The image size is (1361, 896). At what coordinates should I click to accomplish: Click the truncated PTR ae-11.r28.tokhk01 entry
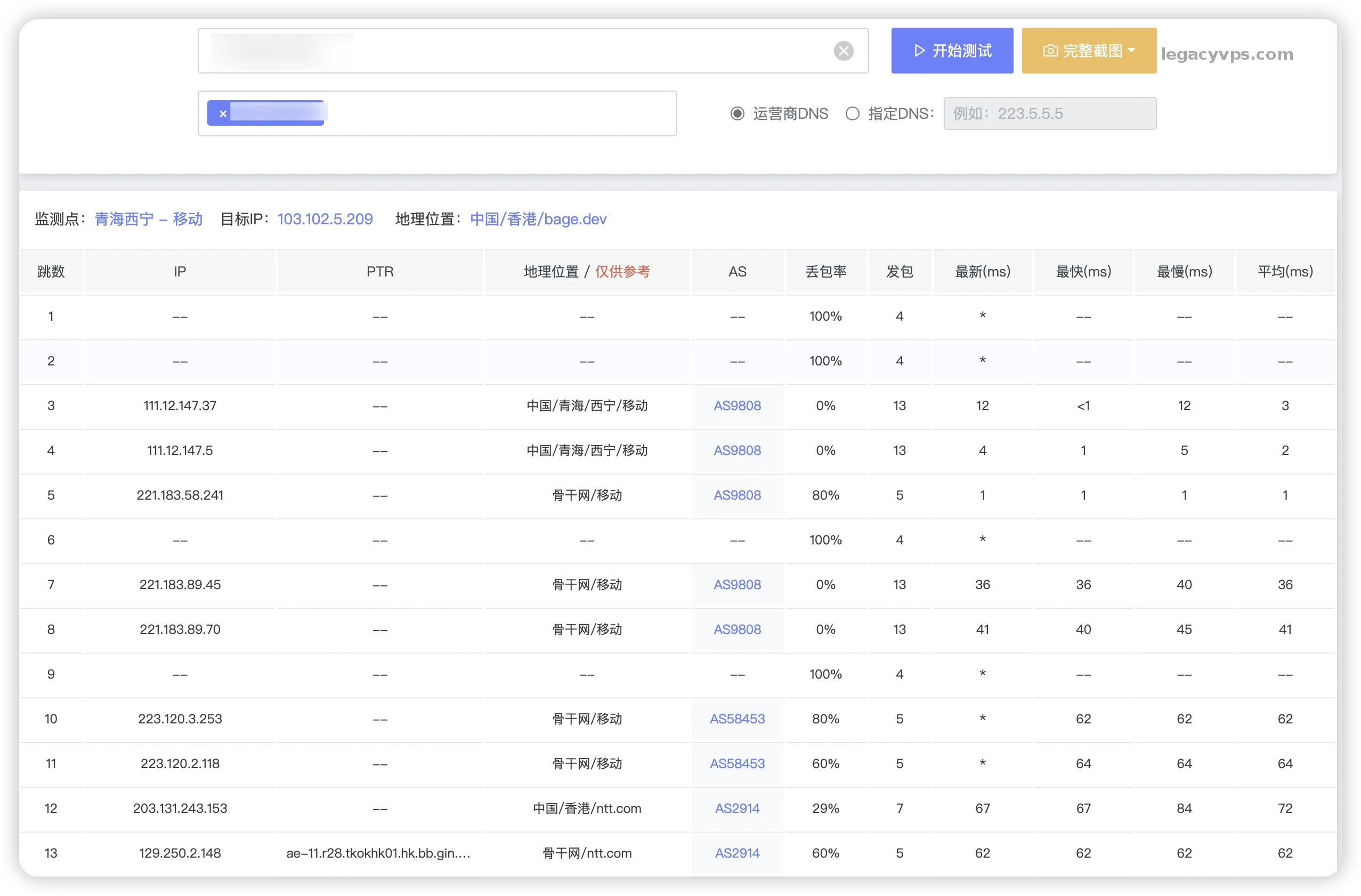378,852
